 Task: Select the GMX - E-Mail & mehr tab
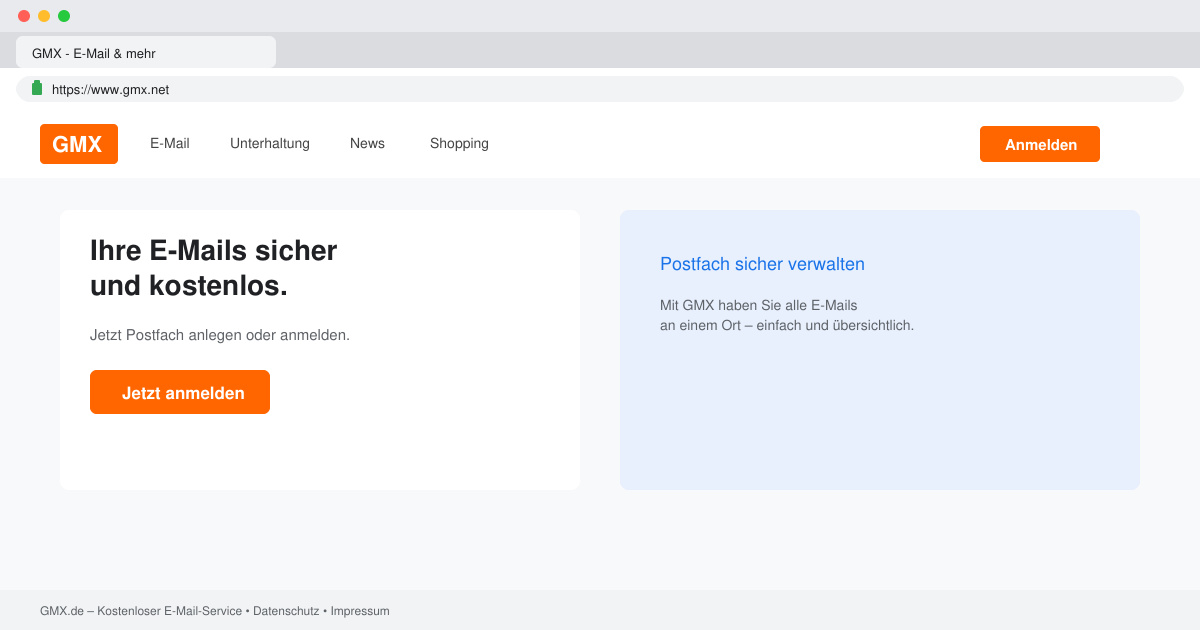(x=146, y=52)
